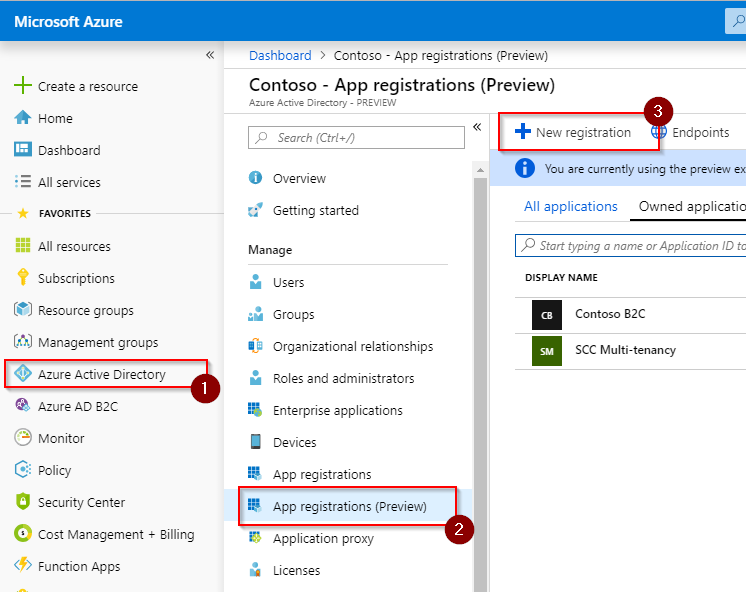
Task: Click the Overview info icon
Action: pos(255,178)
